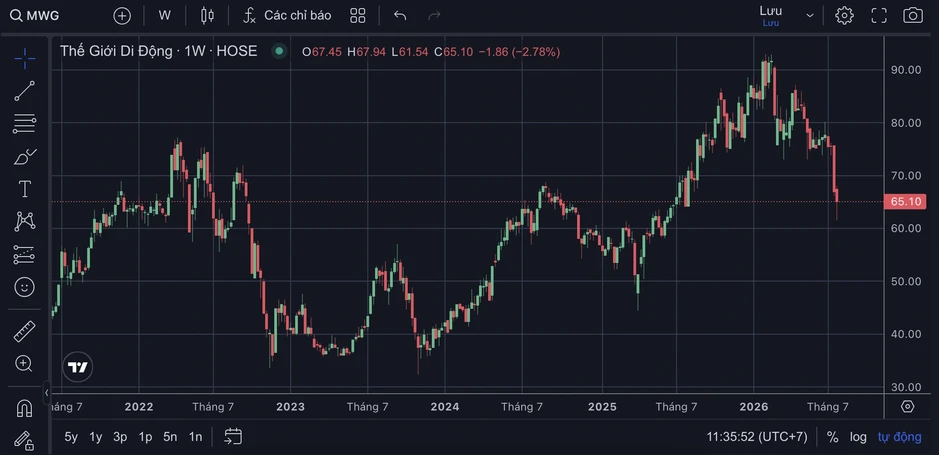Select the forecasting and measurement tool
The width and height of the screenshot is (939, 455).
point(25,255)
